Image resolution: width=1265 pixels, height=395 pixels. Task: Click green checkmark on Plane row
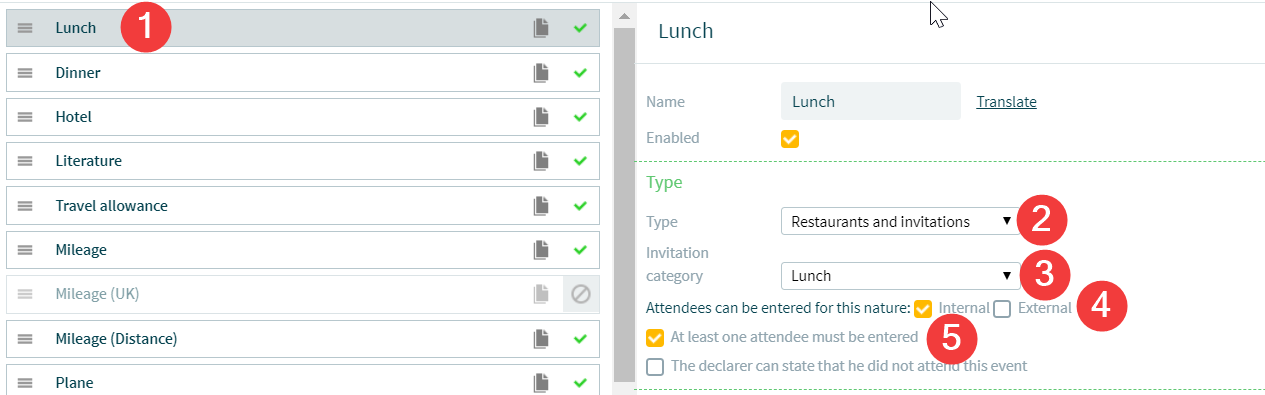click(580, 382)
